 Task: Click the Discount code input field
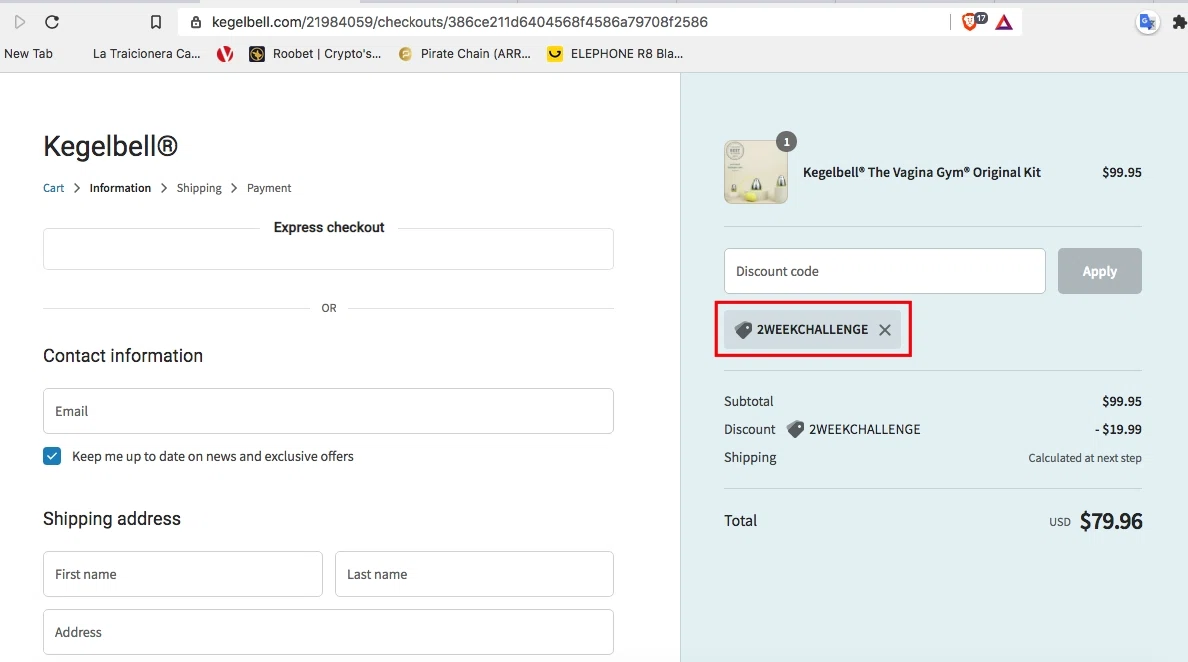(x=884, y=271)
